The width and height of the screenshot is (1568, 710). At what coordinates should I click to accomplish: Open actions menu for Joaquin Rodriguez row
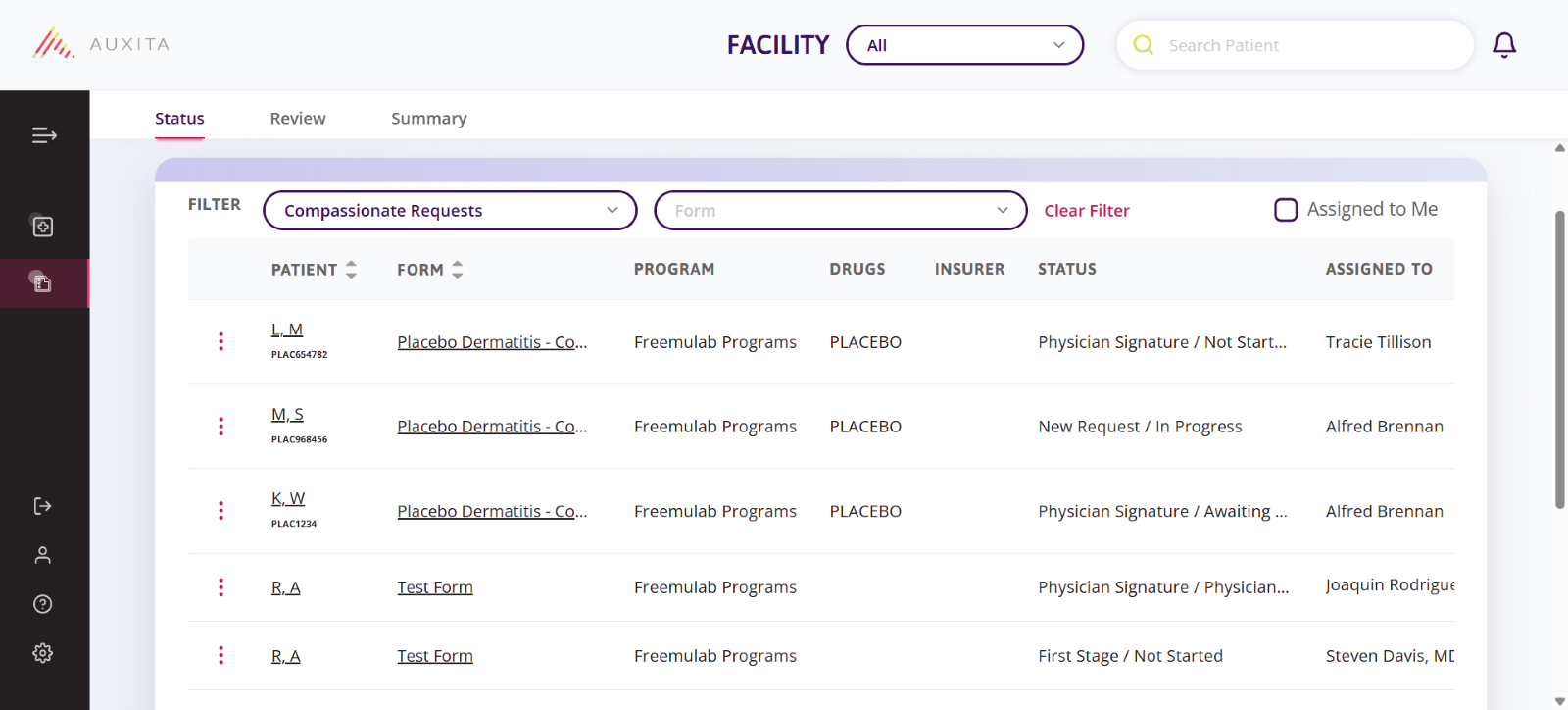[220, 586]
